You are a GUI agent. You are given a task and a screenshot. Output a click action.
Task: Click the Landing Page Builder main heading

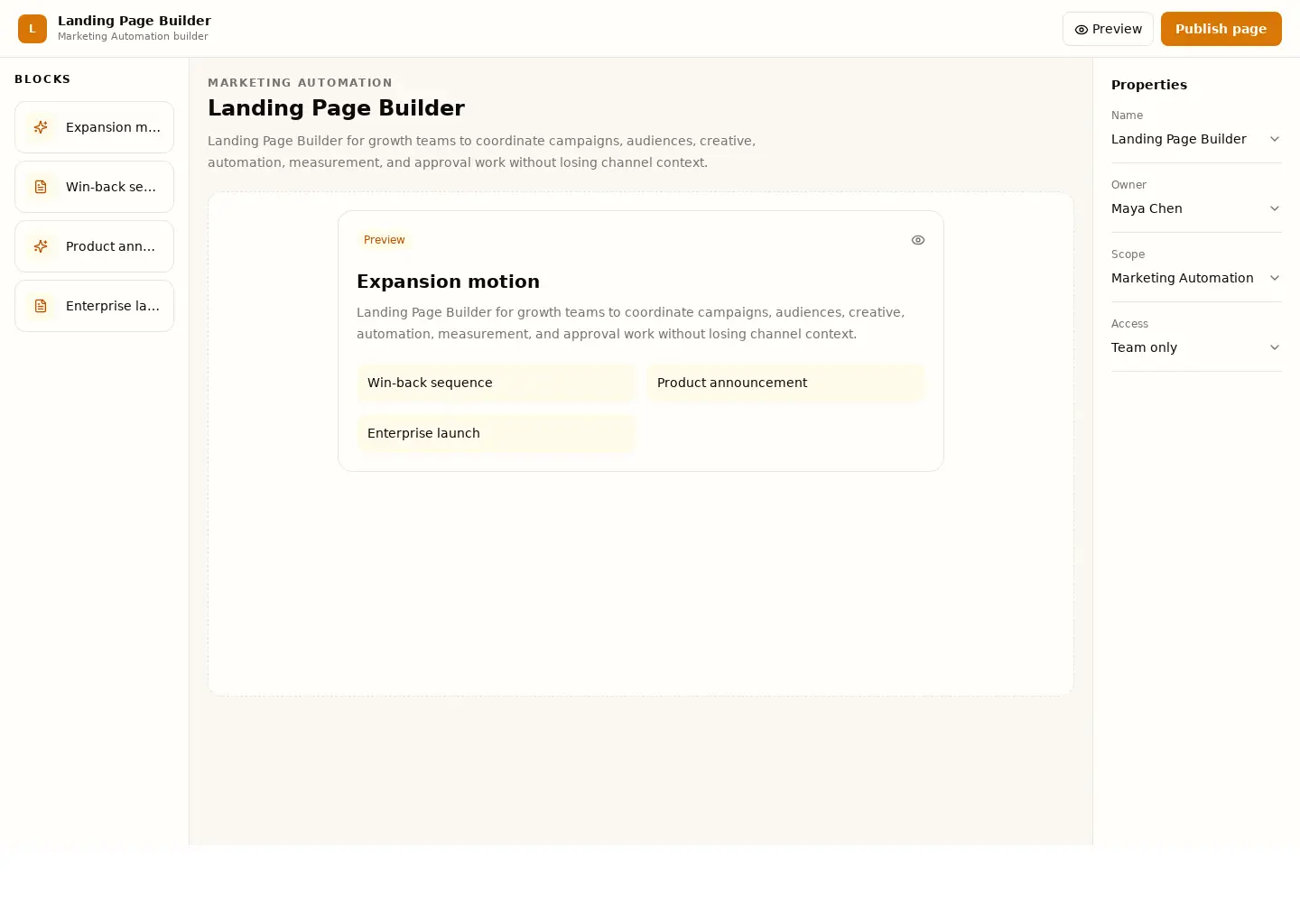336,108
